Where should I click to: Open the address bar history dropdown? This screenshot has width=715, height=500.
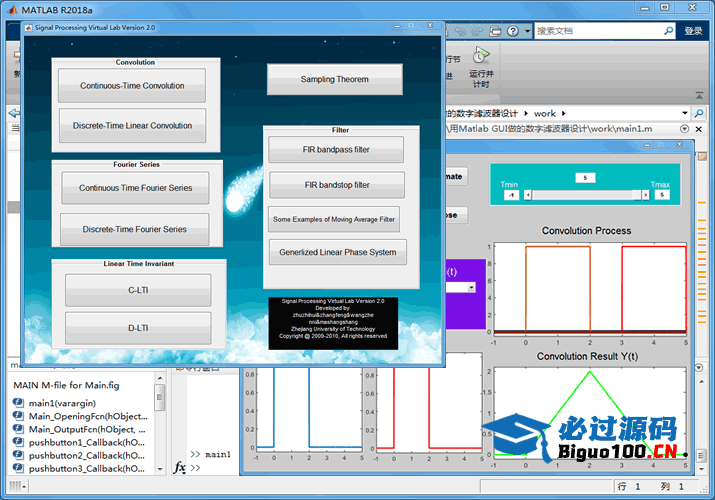[684, 113]
